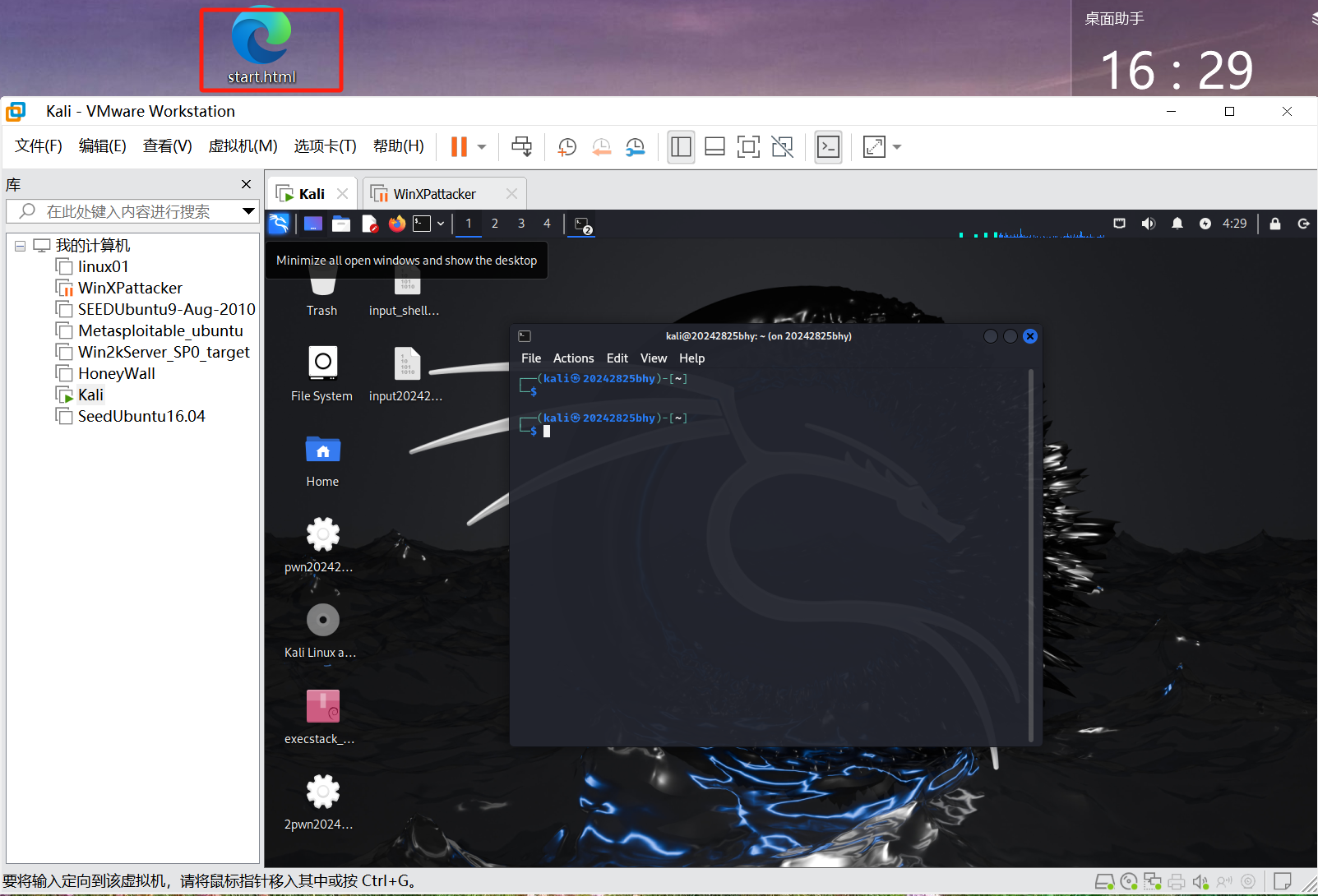Open the Kali panel file manager
Screen dimensions: 1318x896
coord(341,224)
